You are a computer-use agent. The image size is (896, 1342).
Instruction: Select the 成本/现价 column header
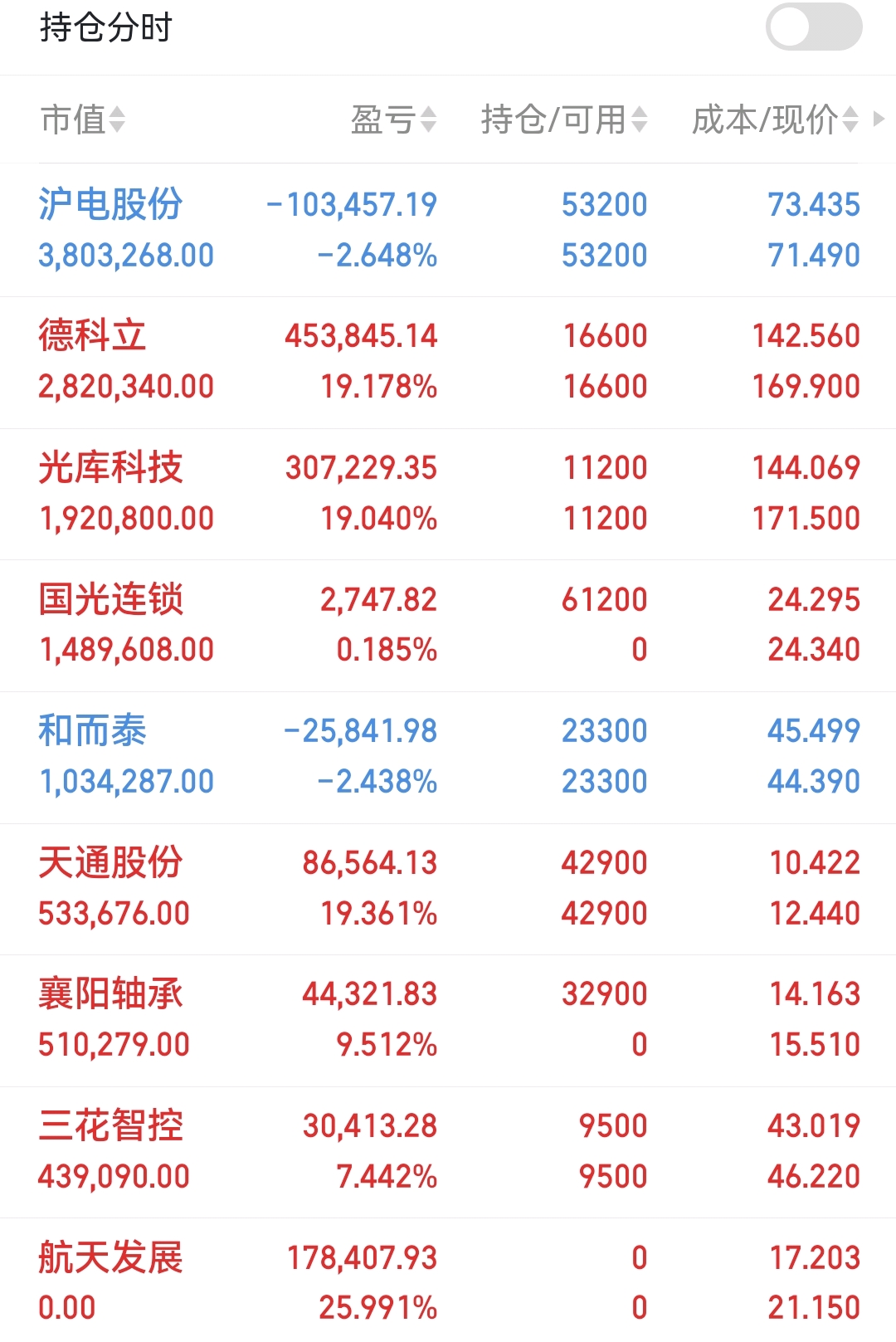click(764, 120)
